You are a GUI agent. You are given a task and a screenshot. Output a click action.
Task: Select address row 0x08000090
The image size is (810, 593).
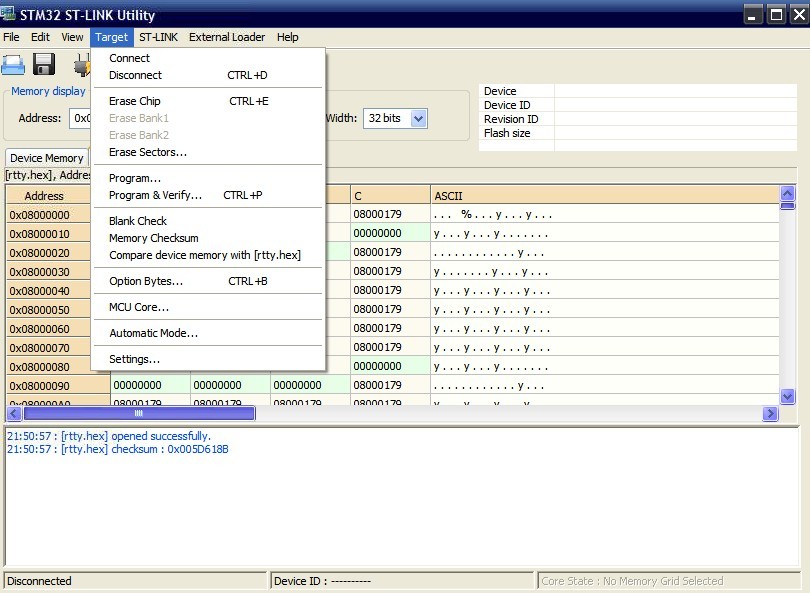pos(58,385)
